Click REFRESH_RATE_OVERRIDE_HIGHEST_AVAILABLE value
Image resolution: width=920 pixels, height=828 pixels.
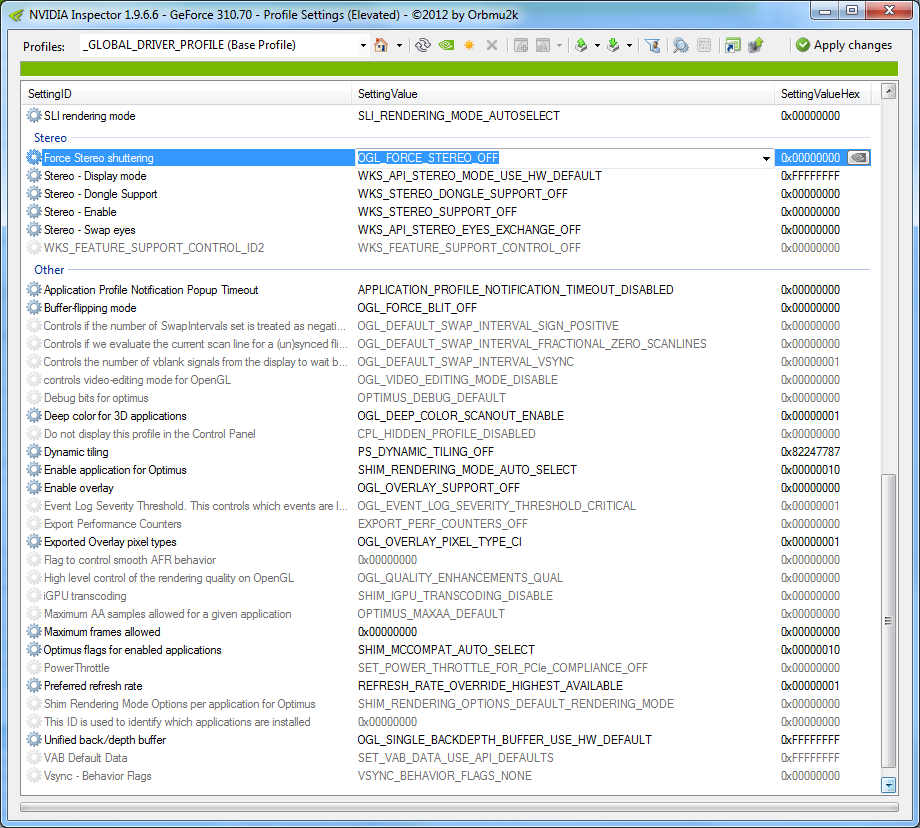(x=490, y=685)
